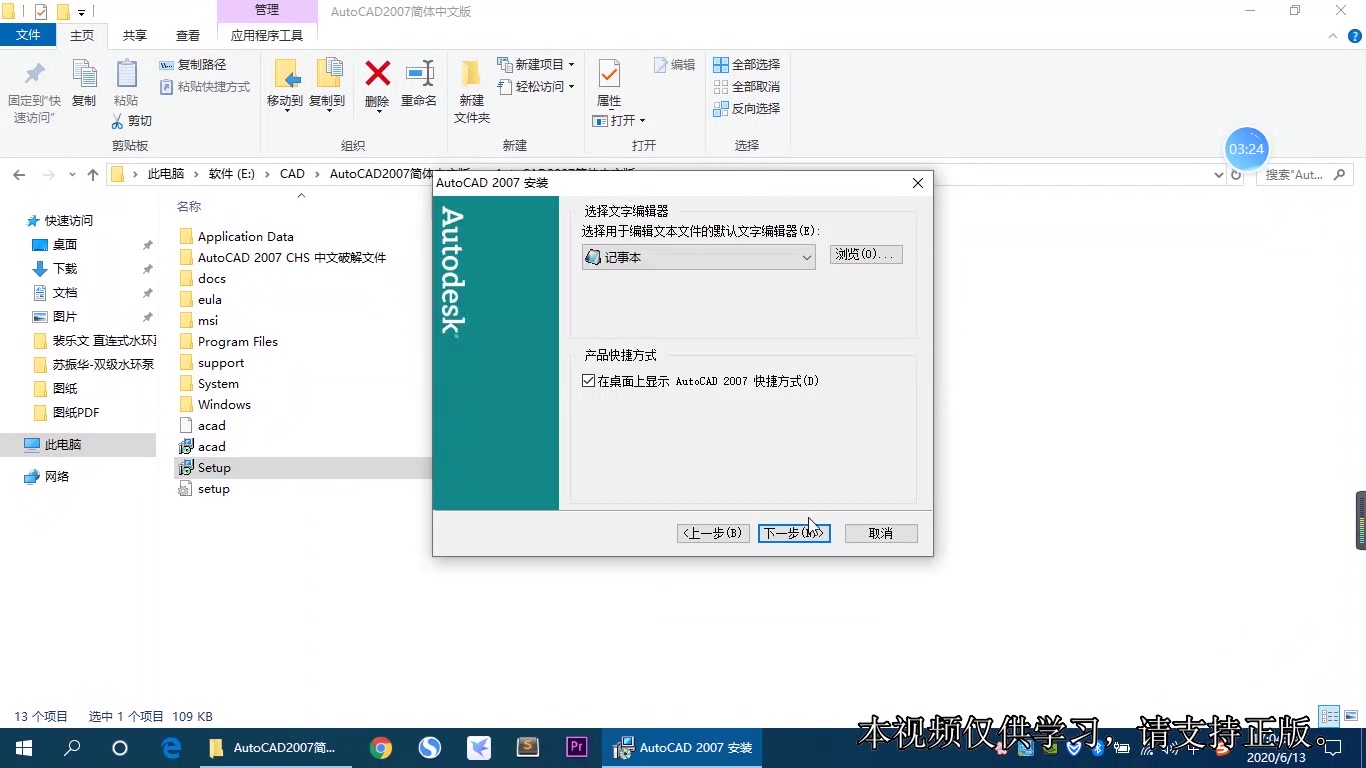The image size is (1366, 768).
Task: Open the text editor dropdown showing 记事本
Action: [x=699, y=257]
